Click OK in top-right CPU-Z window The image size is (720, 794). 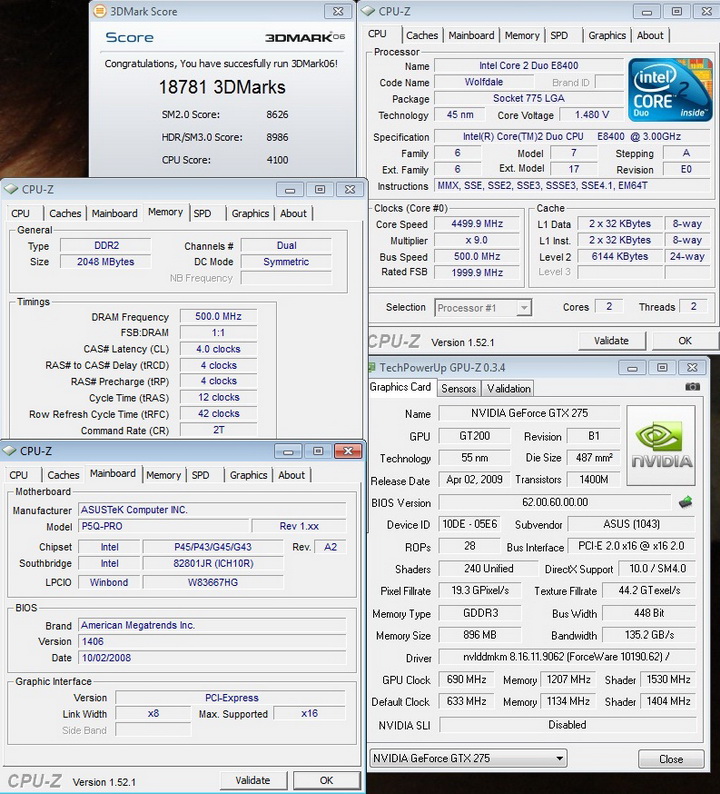(685, 341)
